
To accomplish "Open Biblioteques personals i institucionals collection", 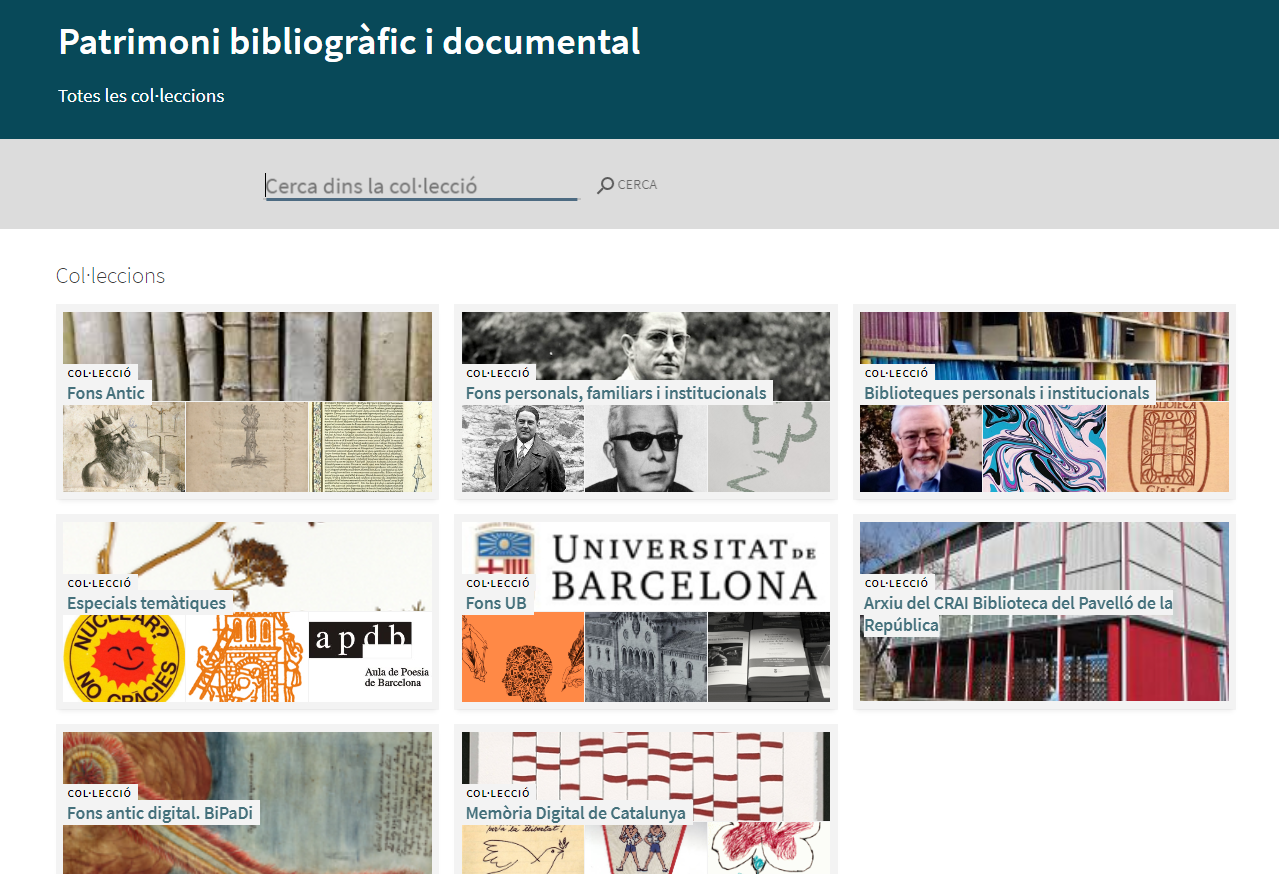I will [x=1006, y=393].
